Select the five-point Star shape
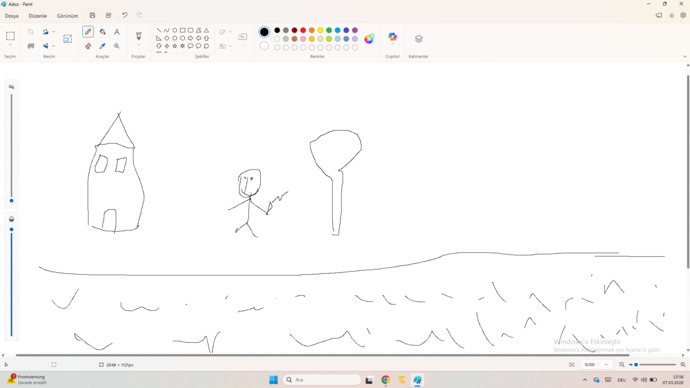Viewport: 690px width, 388px height. 175,46
